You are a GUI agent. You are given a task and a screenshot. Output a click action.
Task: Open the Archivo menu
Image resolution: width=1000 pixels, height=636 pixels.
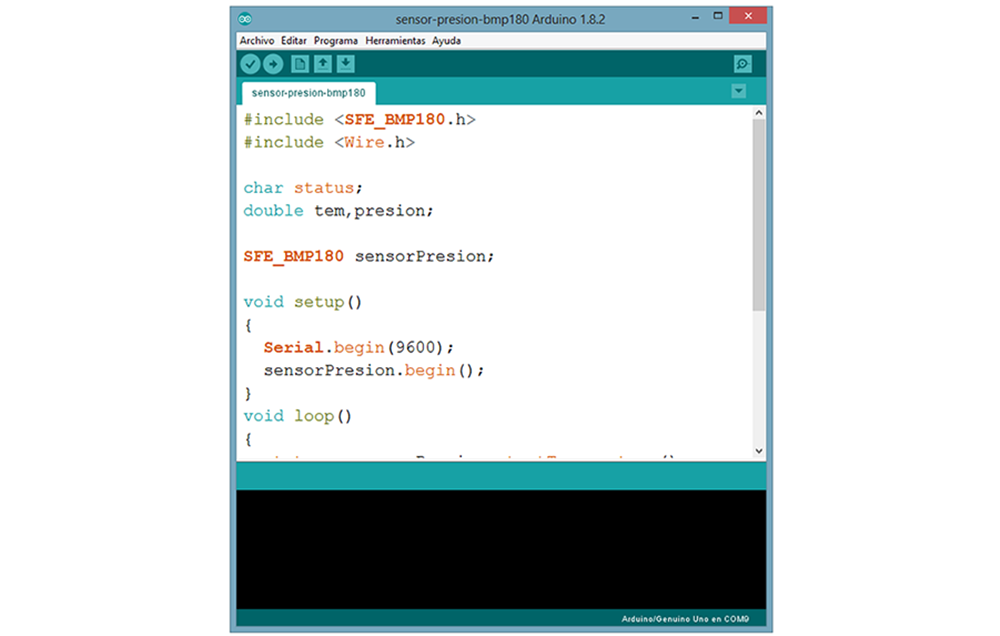click(257, 41)
